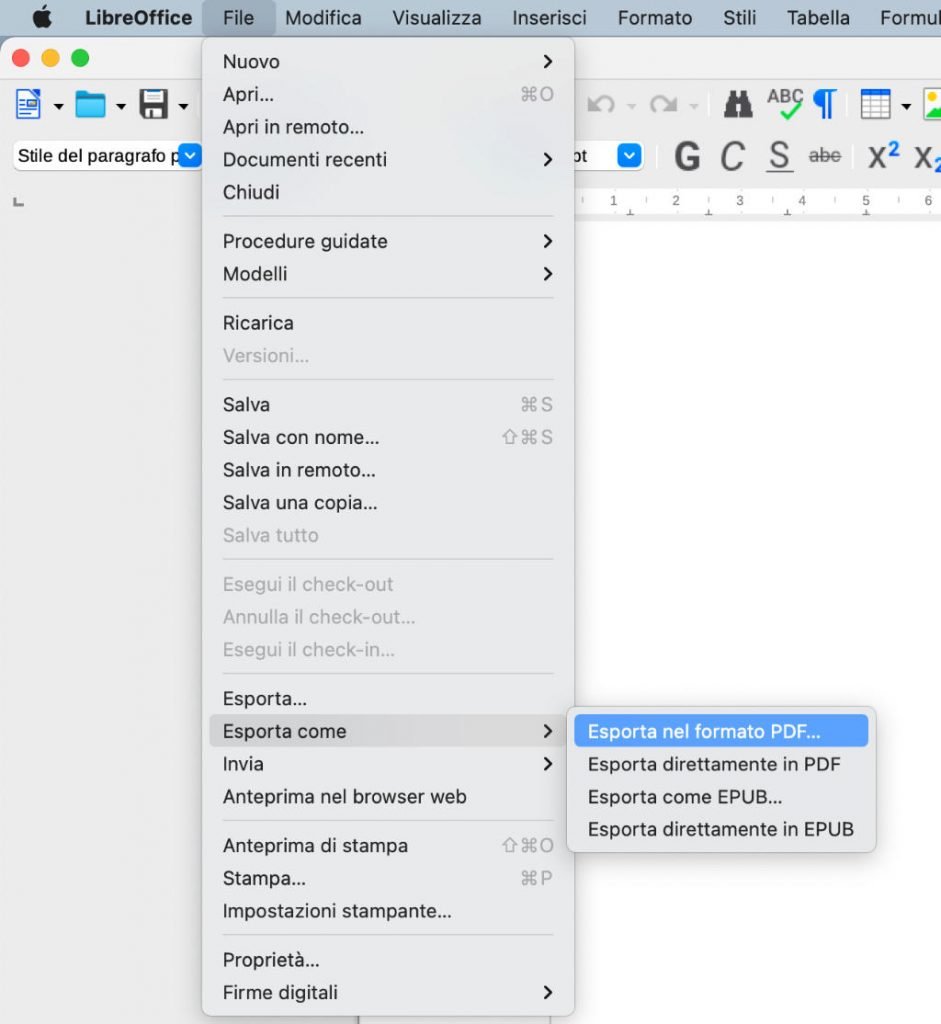Expand Firme digitali submenu
The height and width of the screenshot is (1024, 941).
point(388,992)
